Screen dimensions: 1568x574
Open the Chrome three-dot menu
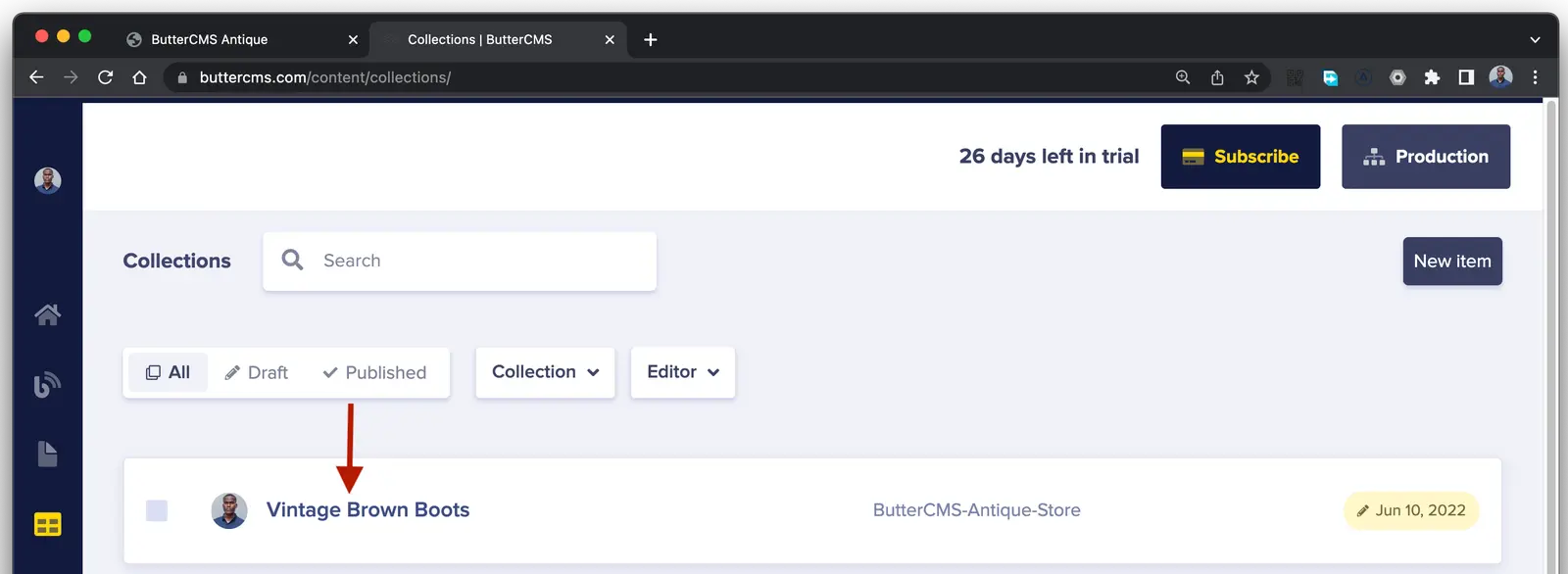(1535, 77)
